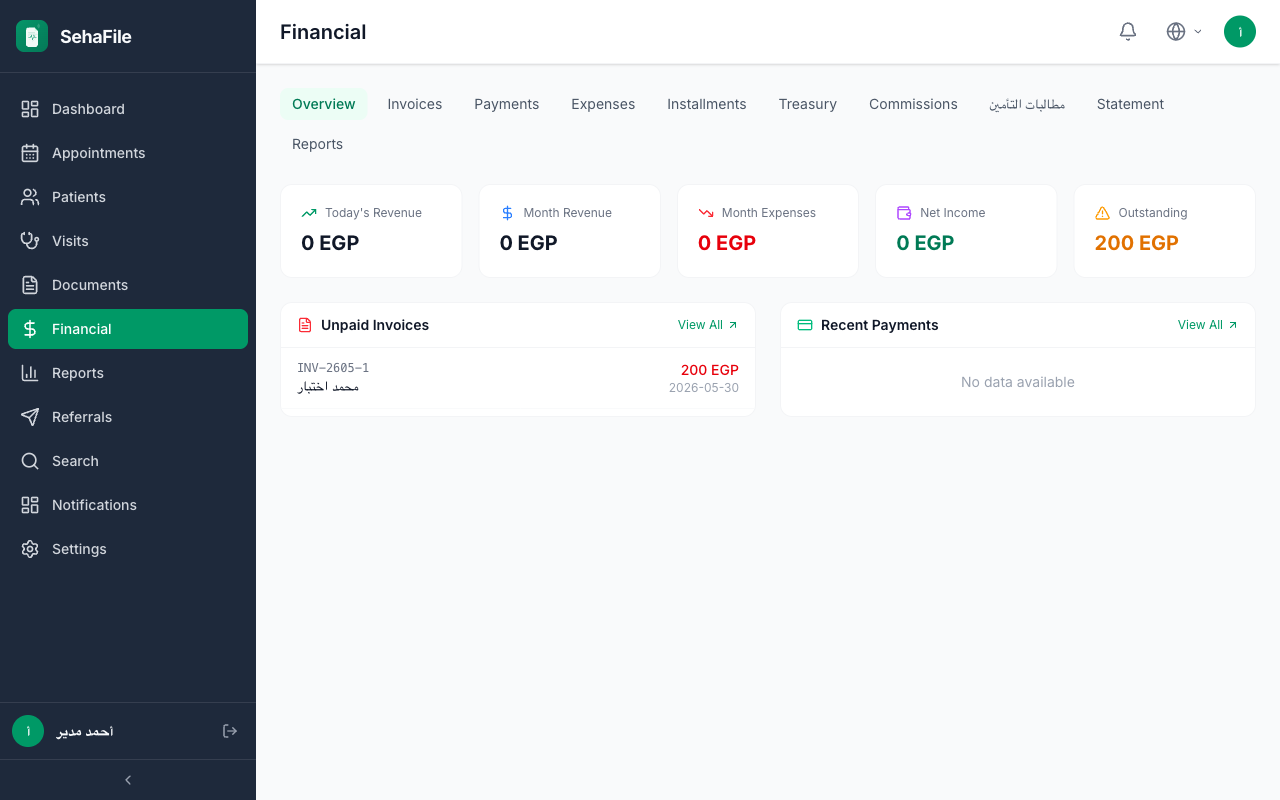Click the Financial page heading
1280x800 pixels.
tap(323, 32)
